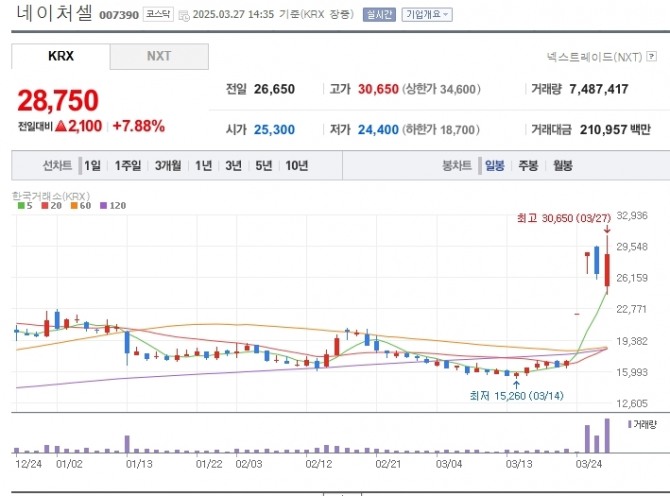The image size is (670, 496).
Task: Click the 거래량 volume legend label
Action: point(645,425)
